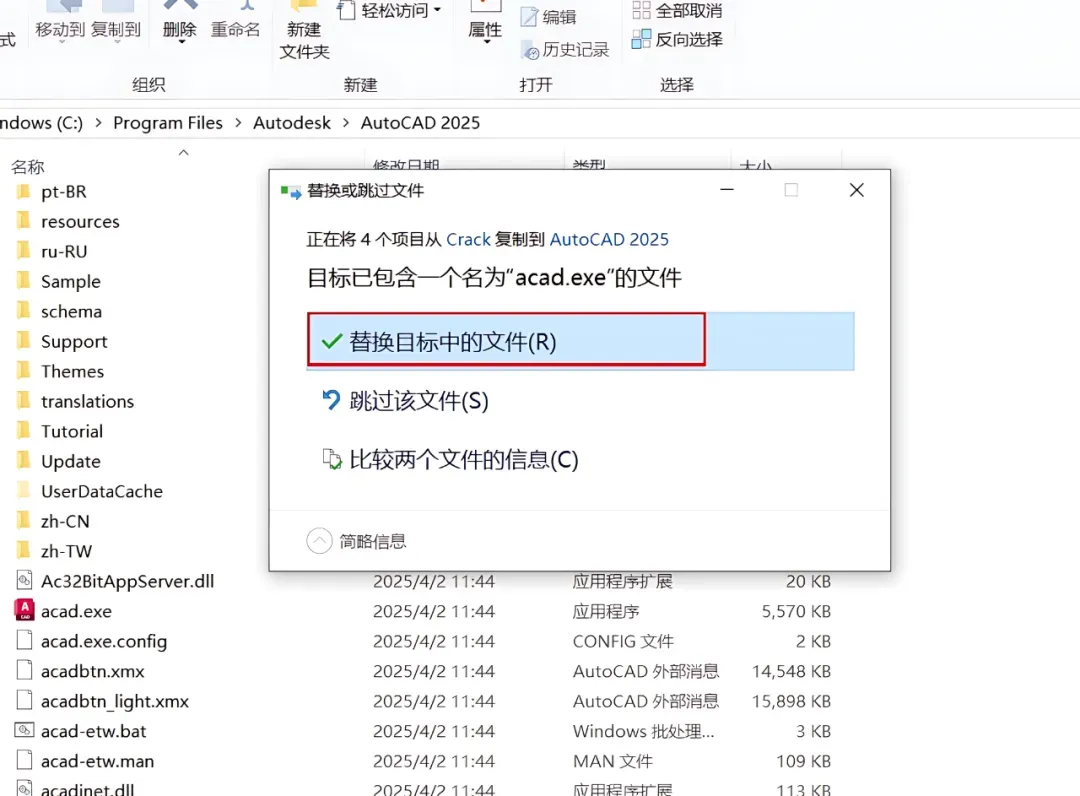Viewport: 1080px width, 796px height.
Task: Select the schema folder
Action: (x=71, y=311)
